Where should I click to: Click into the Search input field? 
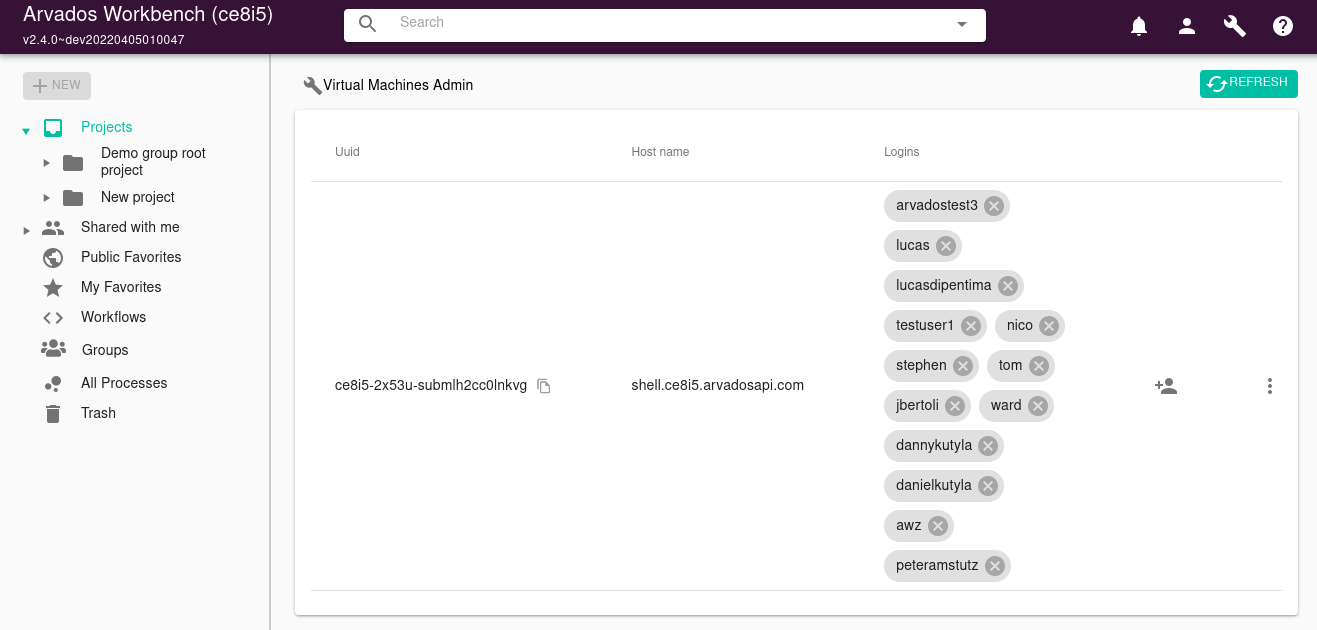click(660, 23)
